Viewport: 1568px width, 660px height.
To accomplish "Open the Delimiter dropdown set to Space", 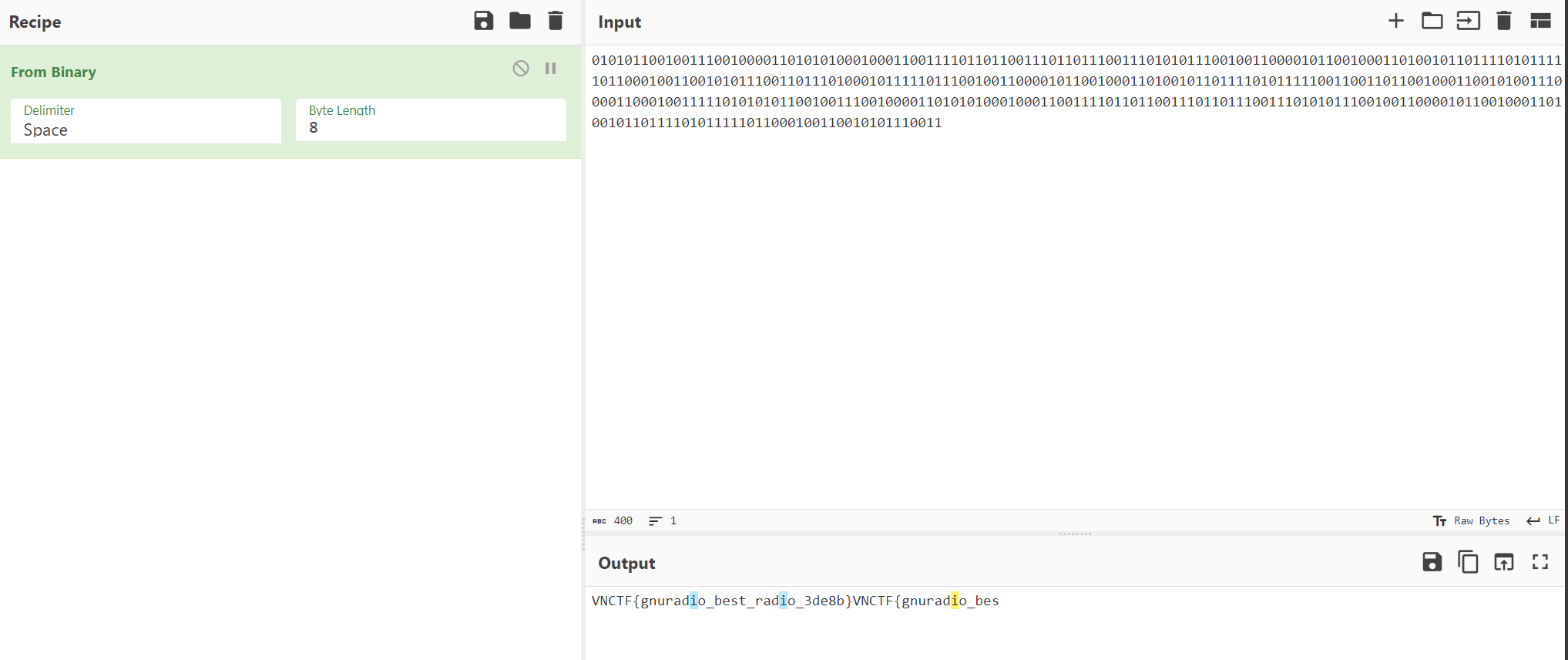I will coord(146,121).
